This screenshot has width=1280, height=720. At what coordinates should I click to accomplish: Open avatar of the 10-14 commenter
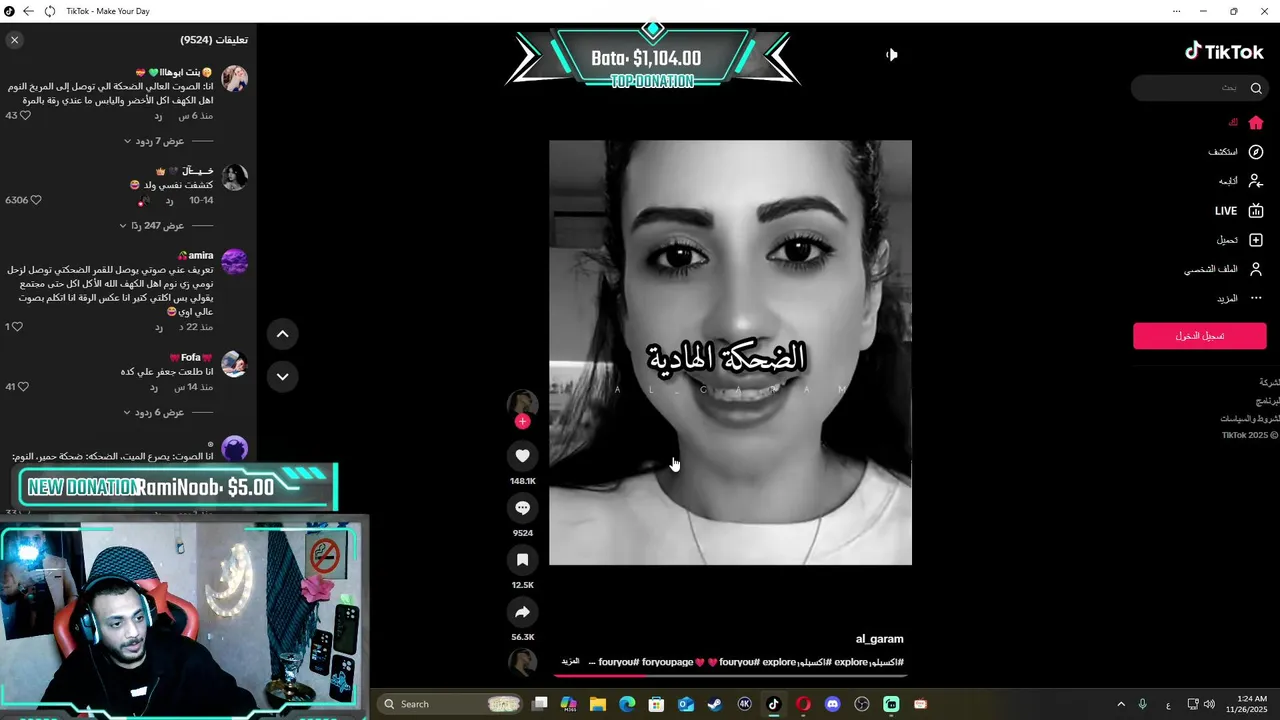(234, 177)
